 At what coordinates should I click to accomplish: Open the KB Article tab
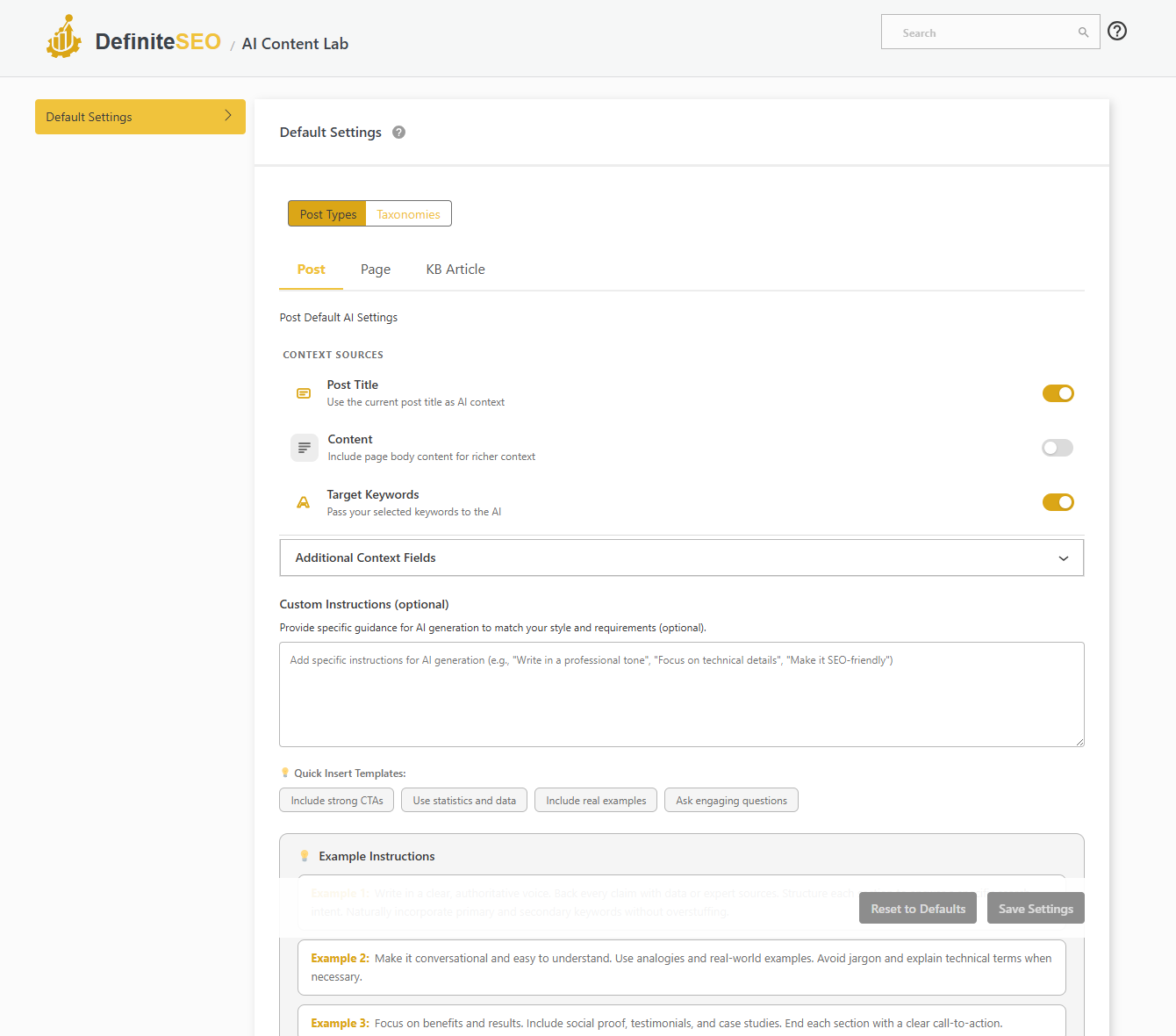(x=455, y=270)
